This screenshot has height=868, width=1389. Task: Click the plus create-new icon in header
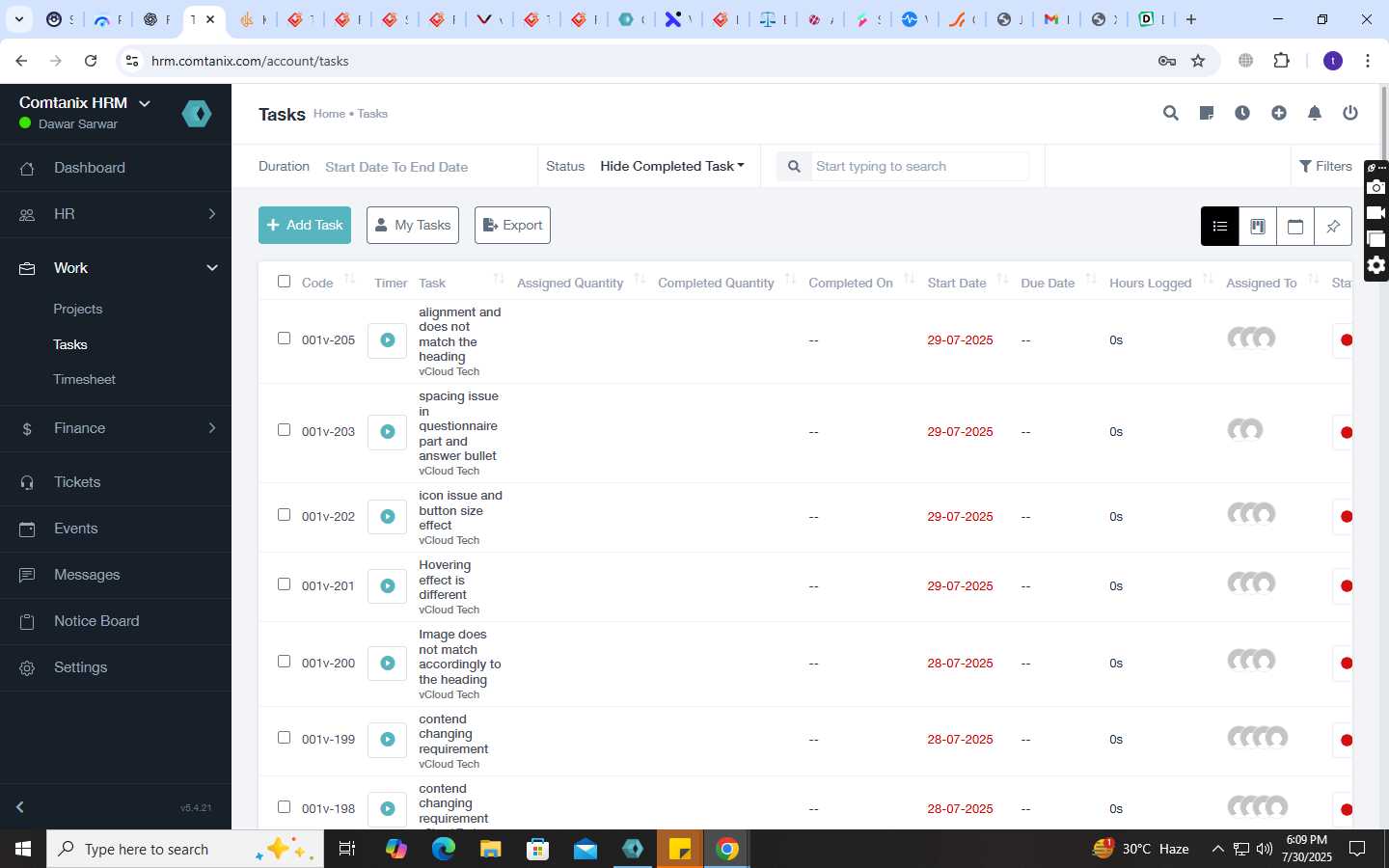[x=1279, y=113]
